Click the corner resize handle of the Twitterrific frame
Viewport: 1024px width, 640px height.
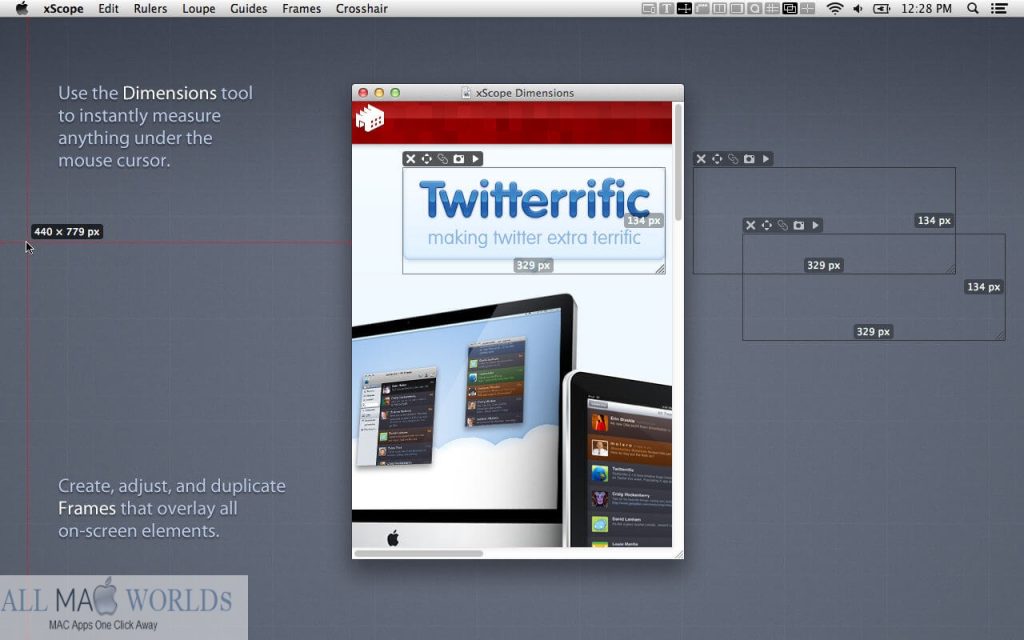coord(660,269)
